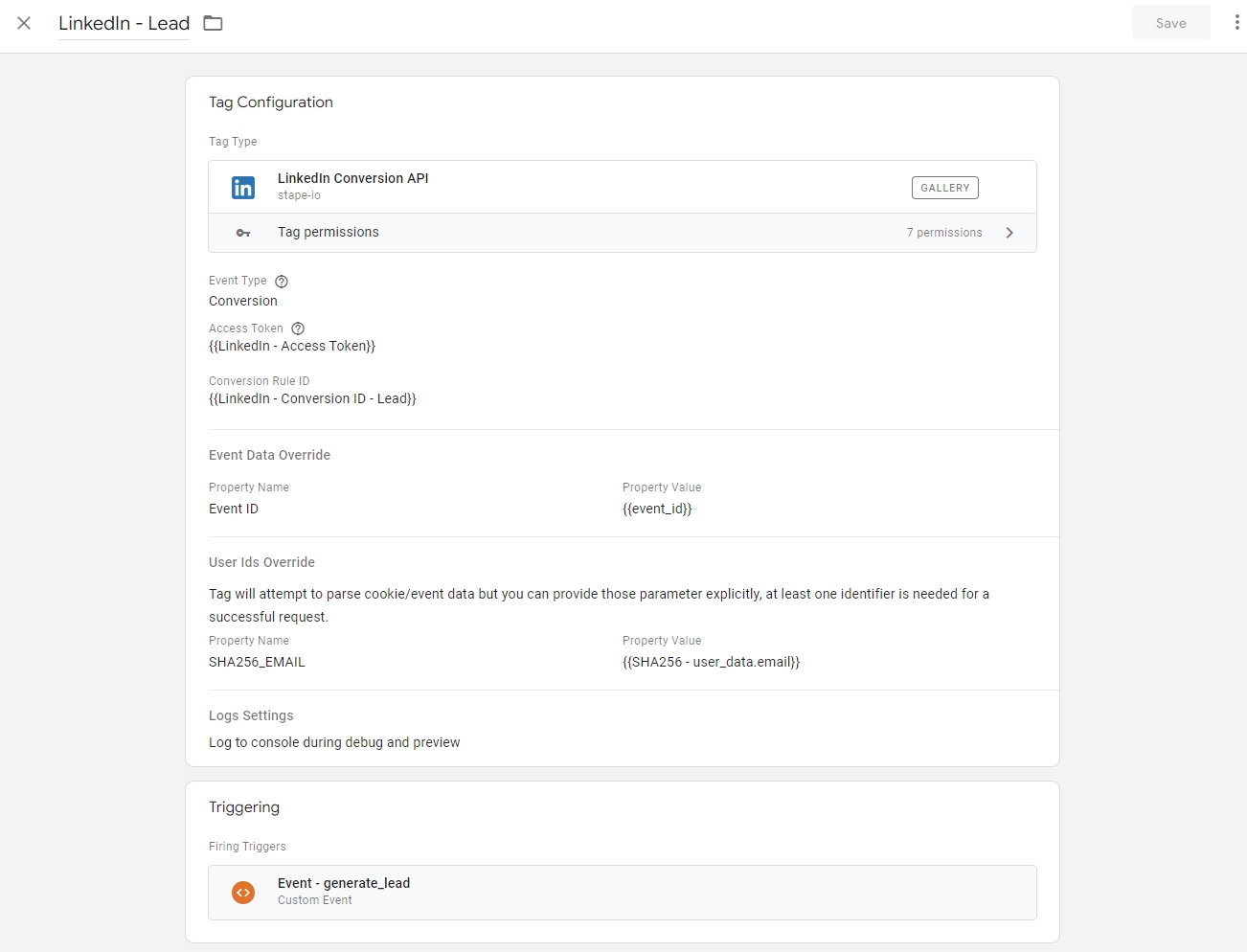Click the {{SHA256 - user_data.email}} value

point(711,662)
